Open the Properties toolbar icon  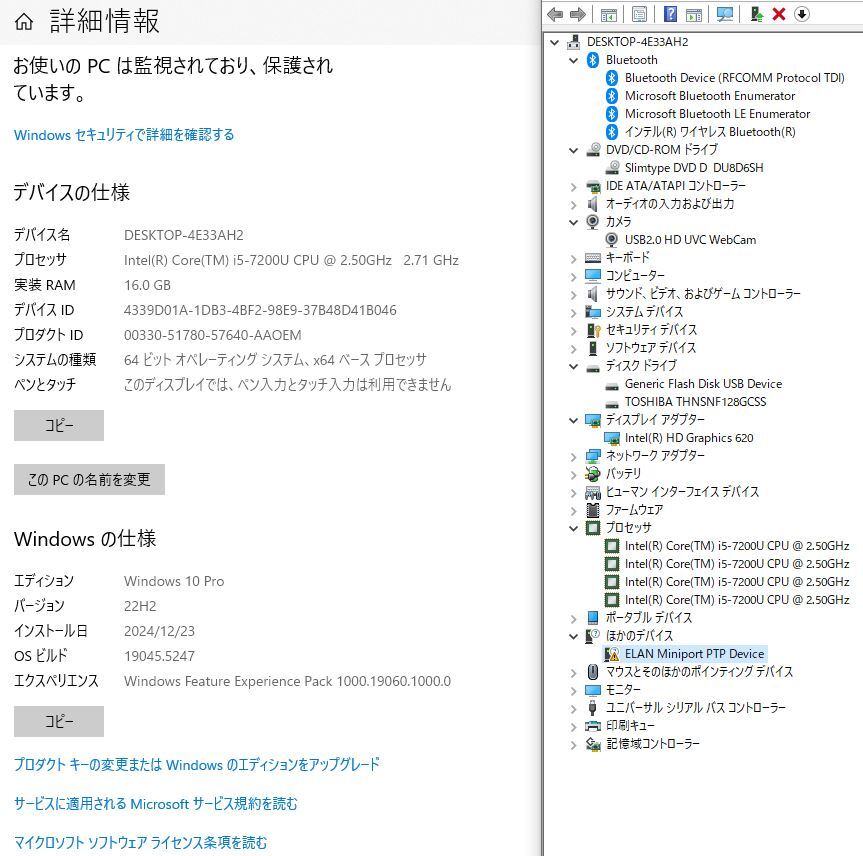[640, 14]
